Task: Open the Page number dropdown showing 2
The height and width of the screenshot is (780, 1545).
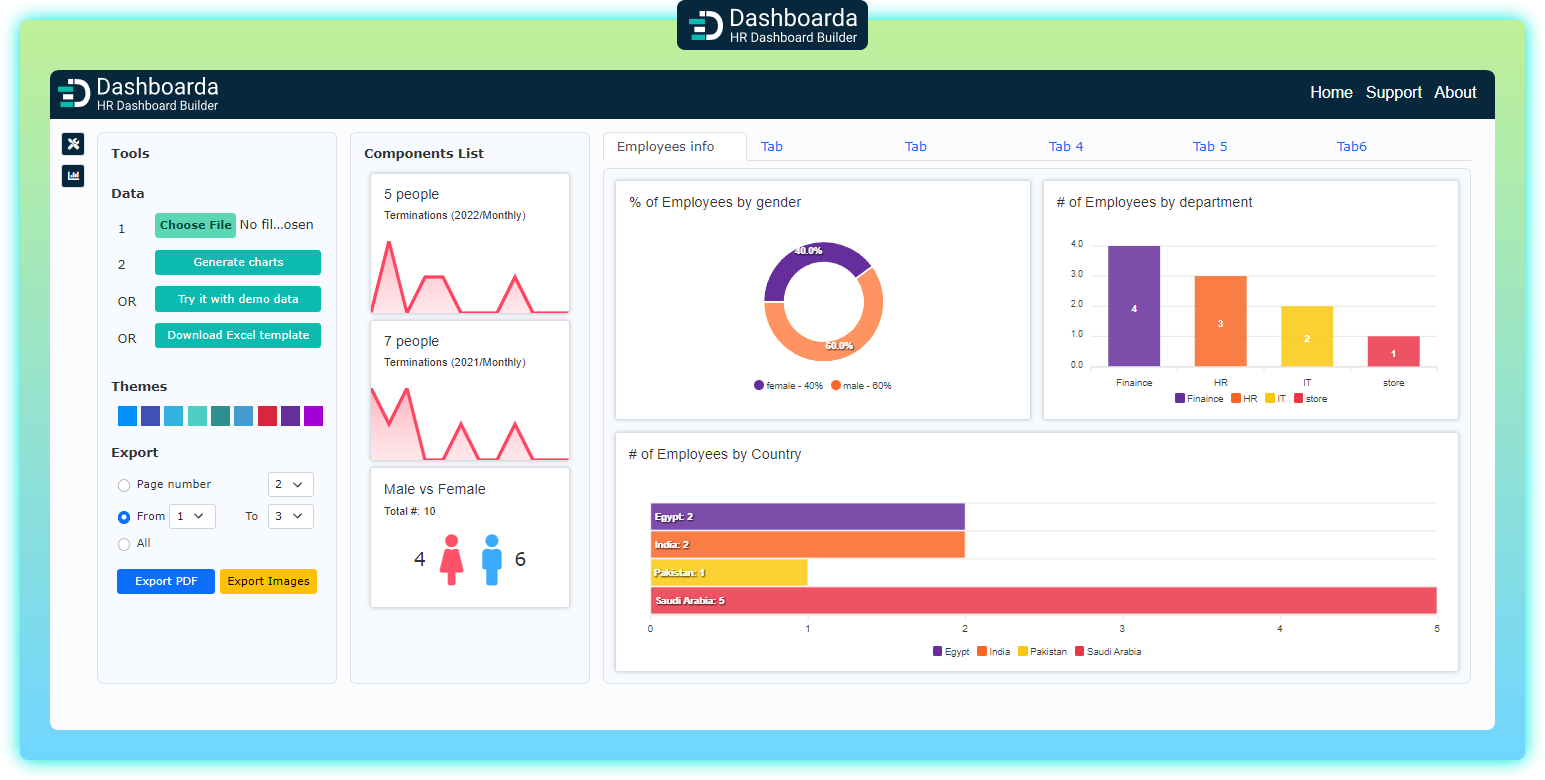Action: pos(290,485)
